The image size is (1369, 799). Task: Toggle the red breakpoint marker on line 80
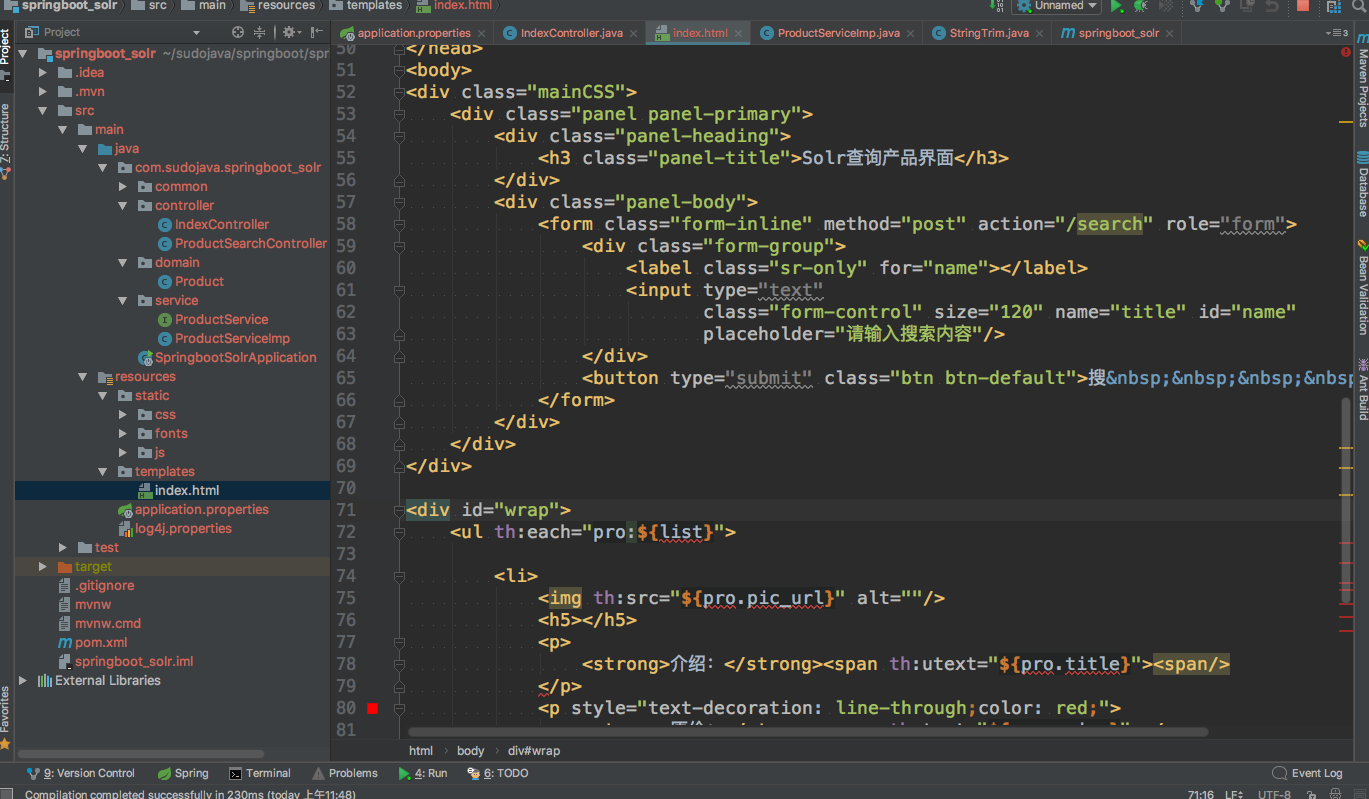tap(373, 708)
